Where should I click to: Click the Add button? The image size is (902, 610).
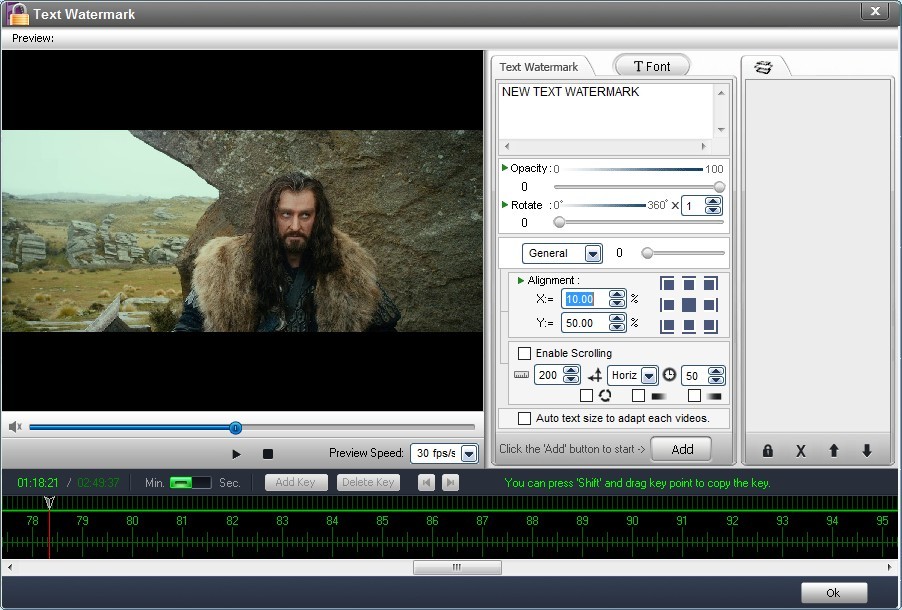[x=682, y=449]
